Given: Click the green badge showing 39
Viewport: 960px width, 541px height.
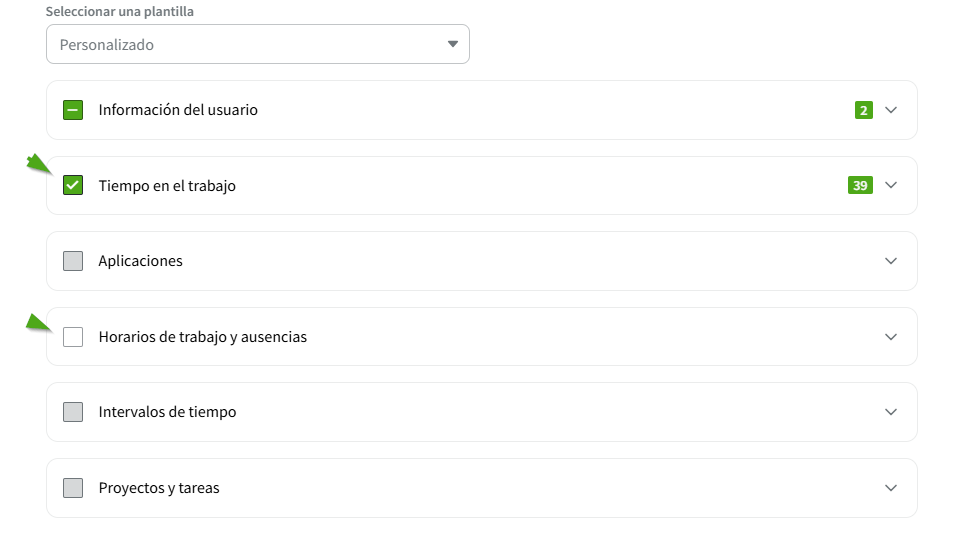Looking at the screenshot, I should pos(860,185).
